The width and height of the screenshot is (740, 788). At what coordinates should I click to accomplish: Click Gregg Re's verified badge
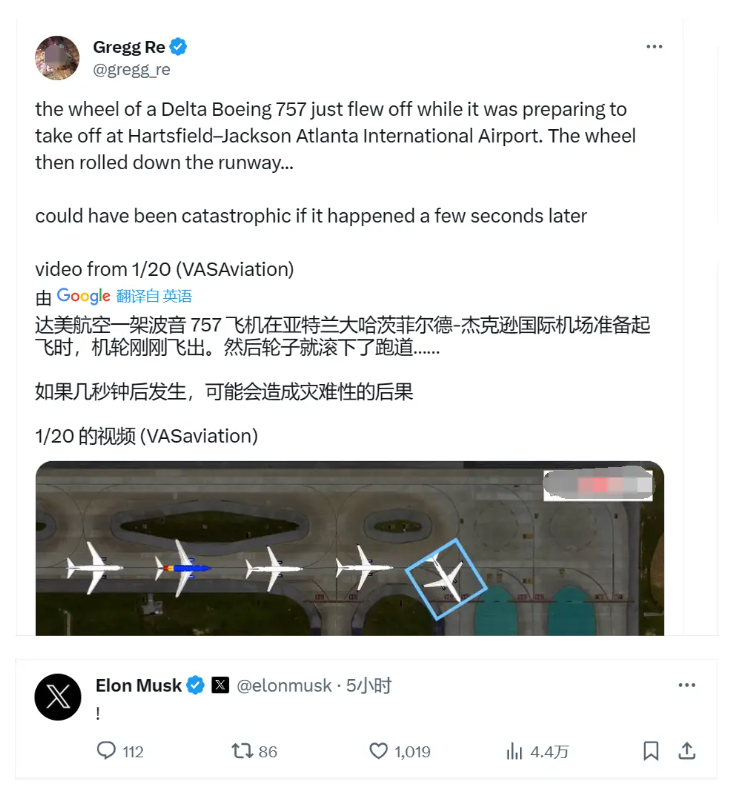178,47
